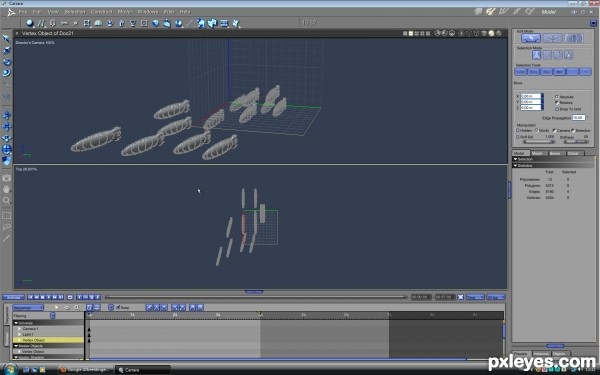Choose third Edit Mode button in properties panel
This screenshot has height=375, width=600.
[x=574, y=38]
